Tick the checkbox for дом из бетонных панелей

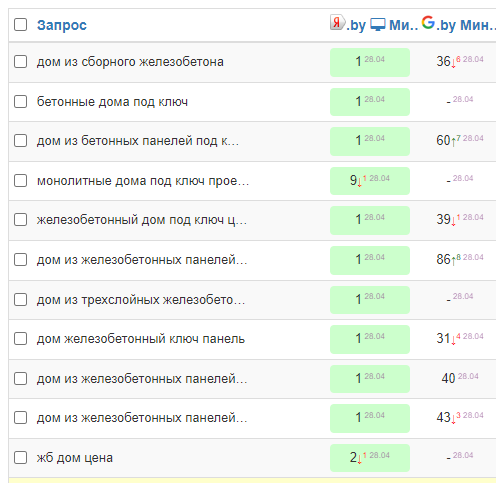point(21,141)
